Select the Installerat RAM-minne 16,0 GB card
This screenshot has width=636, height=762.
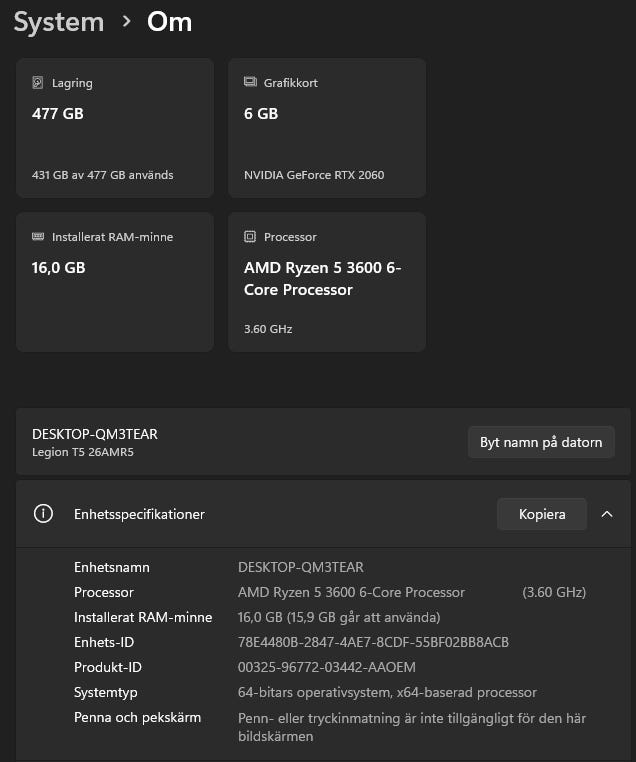click(114, 282)
